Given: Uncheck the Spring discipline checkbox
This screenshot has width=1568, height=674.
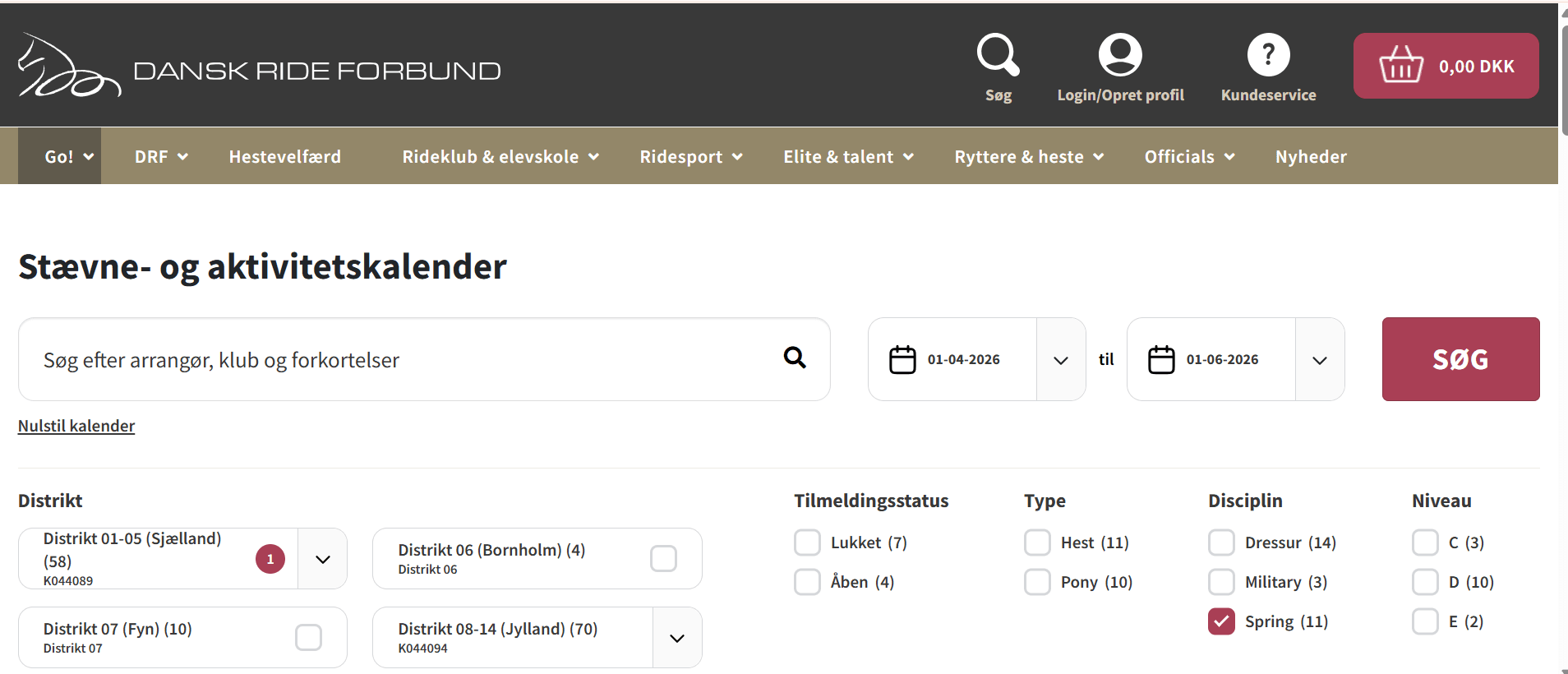Looking at the screenshot, I should (x=1221, y=621).
